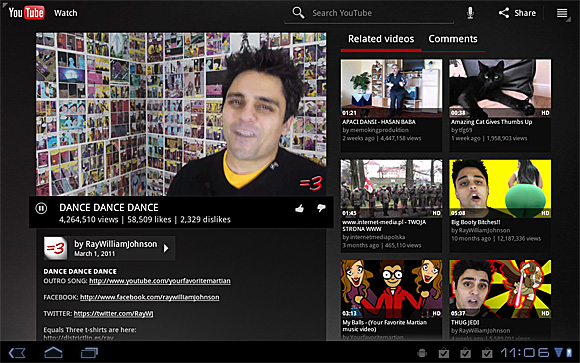Click the Share icon
Image resolution: width=580 pixels, height=363 pixels.
pos(503,13)
